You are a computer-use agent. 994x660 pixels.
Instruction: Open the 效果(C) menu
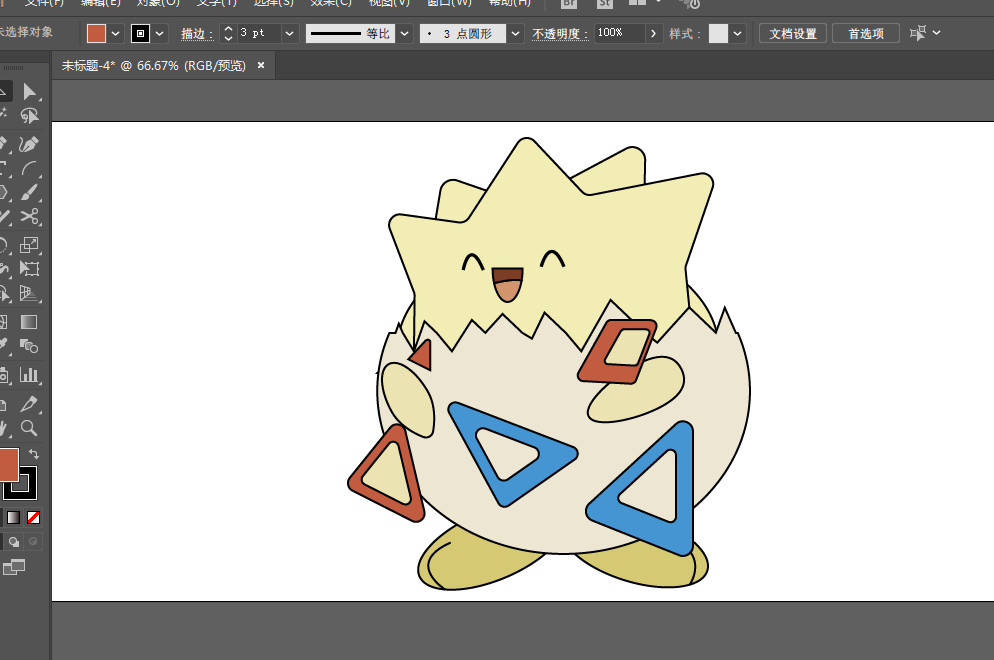click(x=331, y=3)
